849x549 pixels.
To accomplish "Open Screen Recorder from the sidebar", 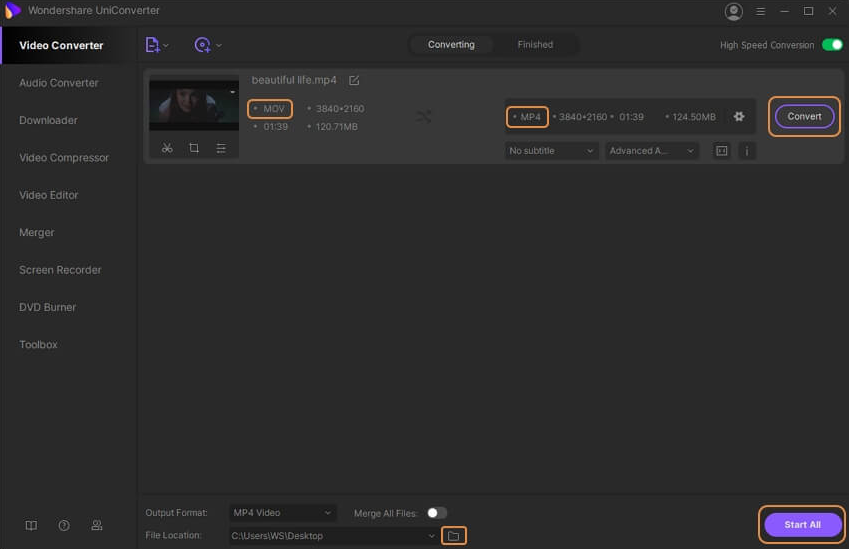I will tap(60, 270).
